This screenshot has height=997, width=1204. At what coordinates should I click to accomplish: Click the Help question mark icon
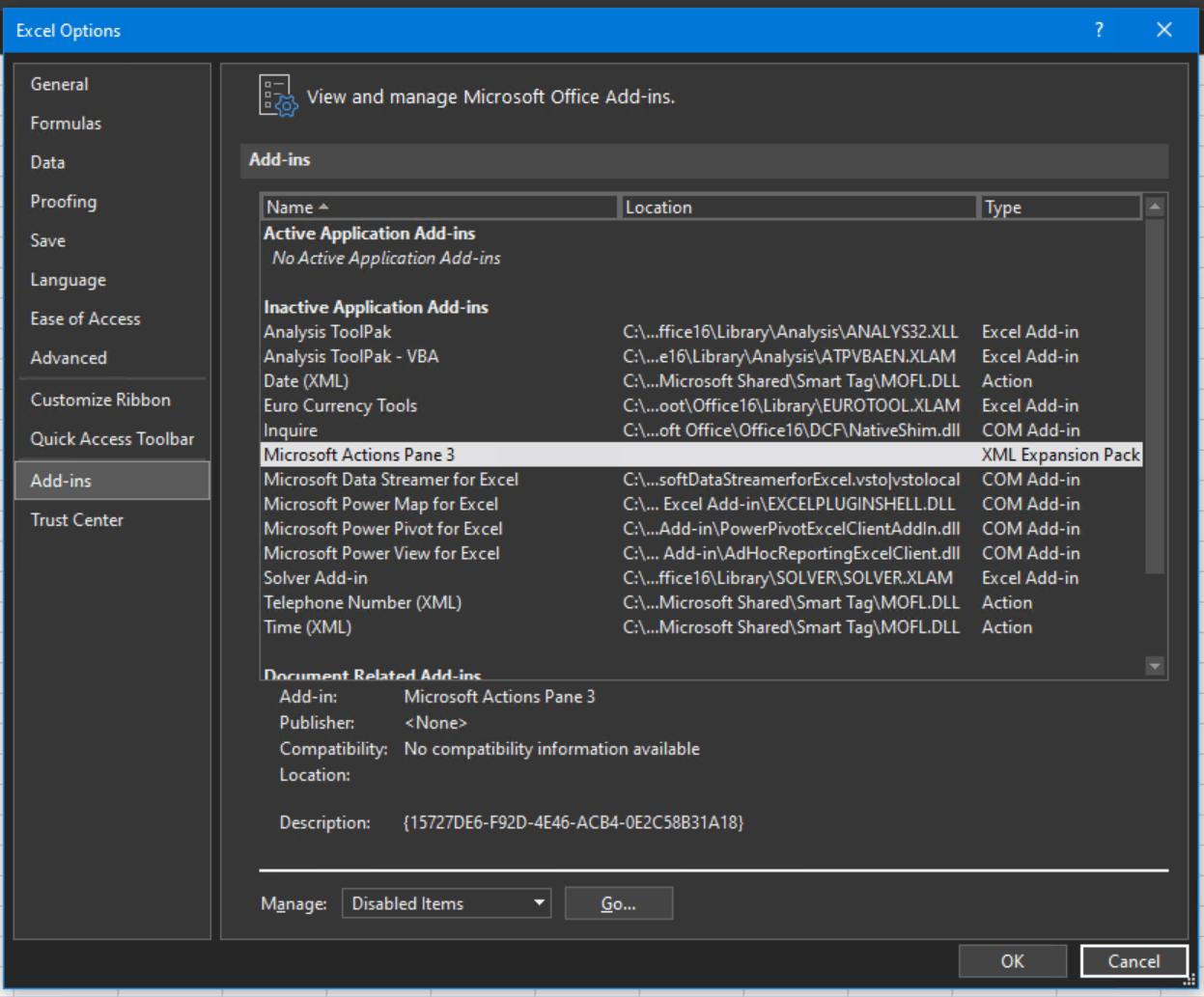click(1098, 30)
